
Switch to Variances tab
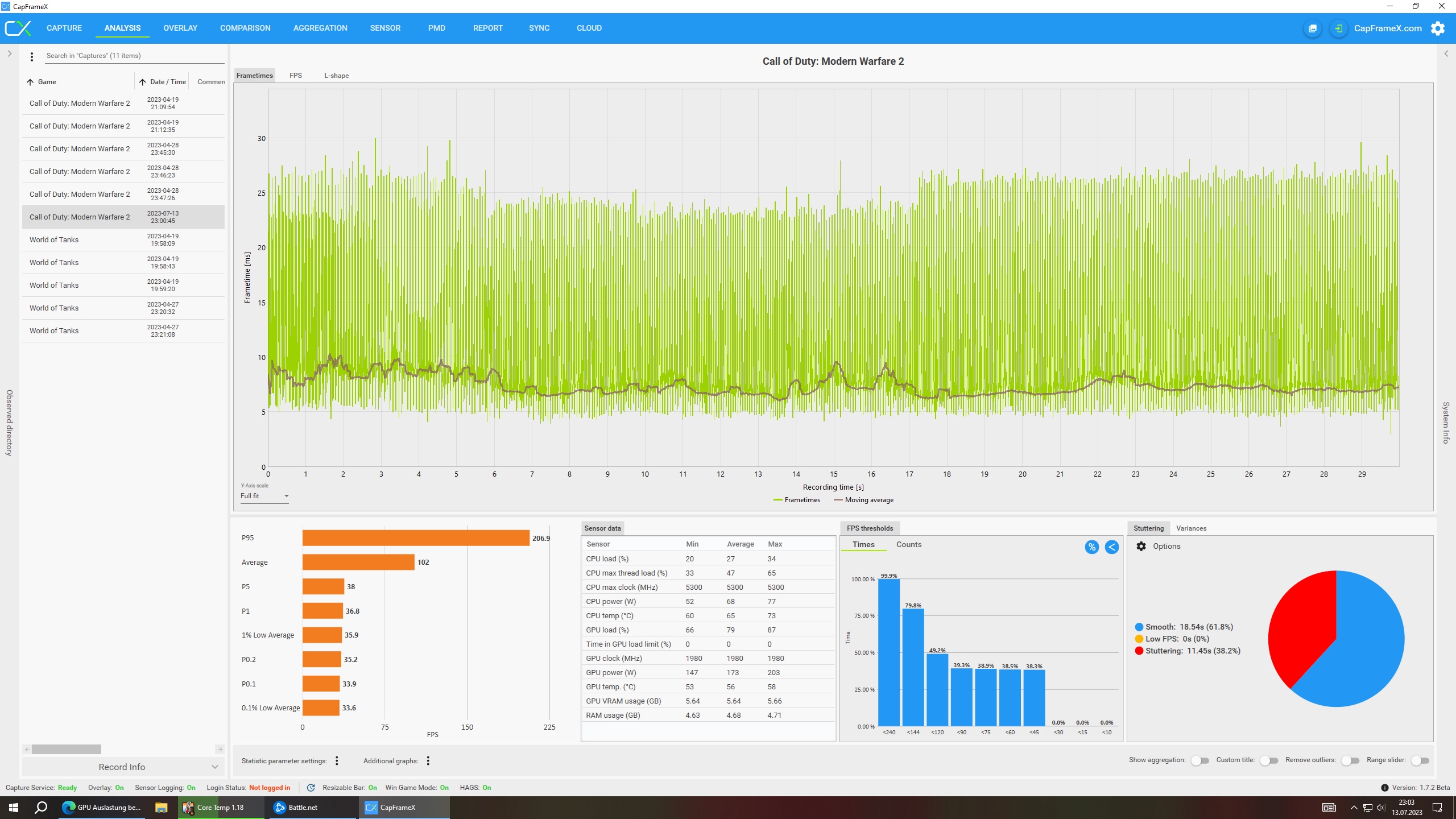click(1191, 528)
